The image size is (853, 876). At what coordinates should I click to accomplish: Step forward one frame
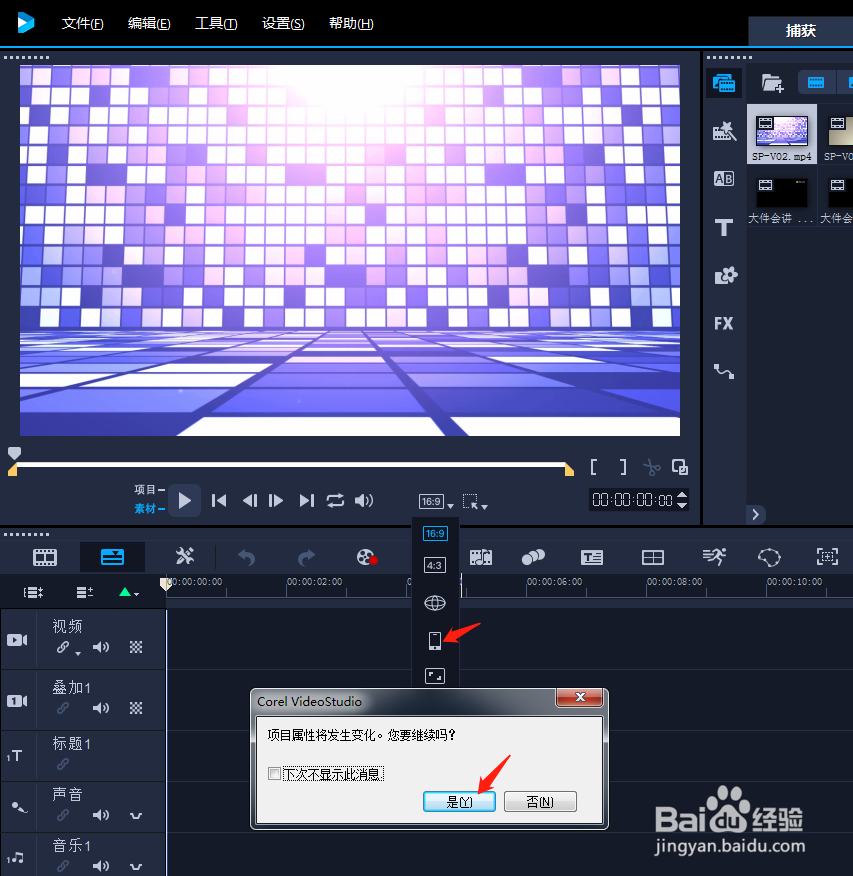click(276, 501)
